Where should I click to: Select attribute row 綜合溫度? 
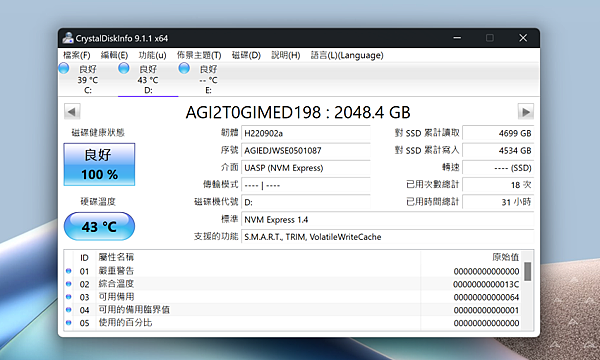click(x=293, y=284)
